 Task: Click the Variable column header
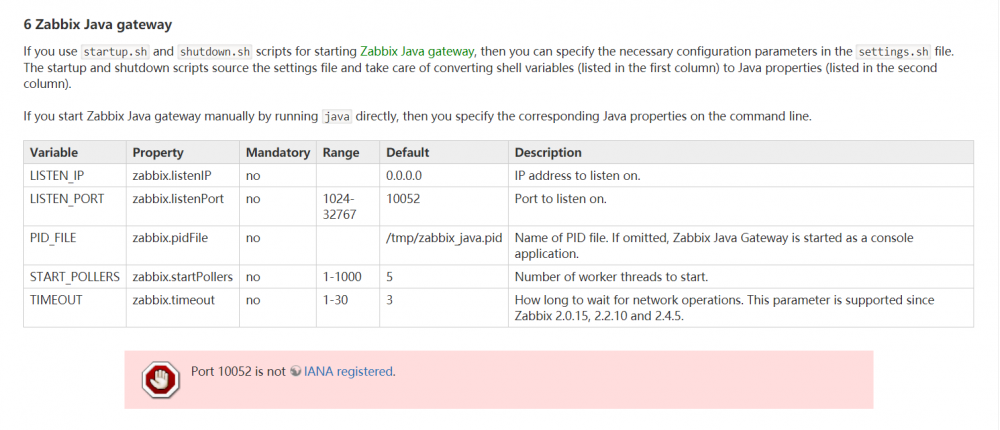[54, 153]
